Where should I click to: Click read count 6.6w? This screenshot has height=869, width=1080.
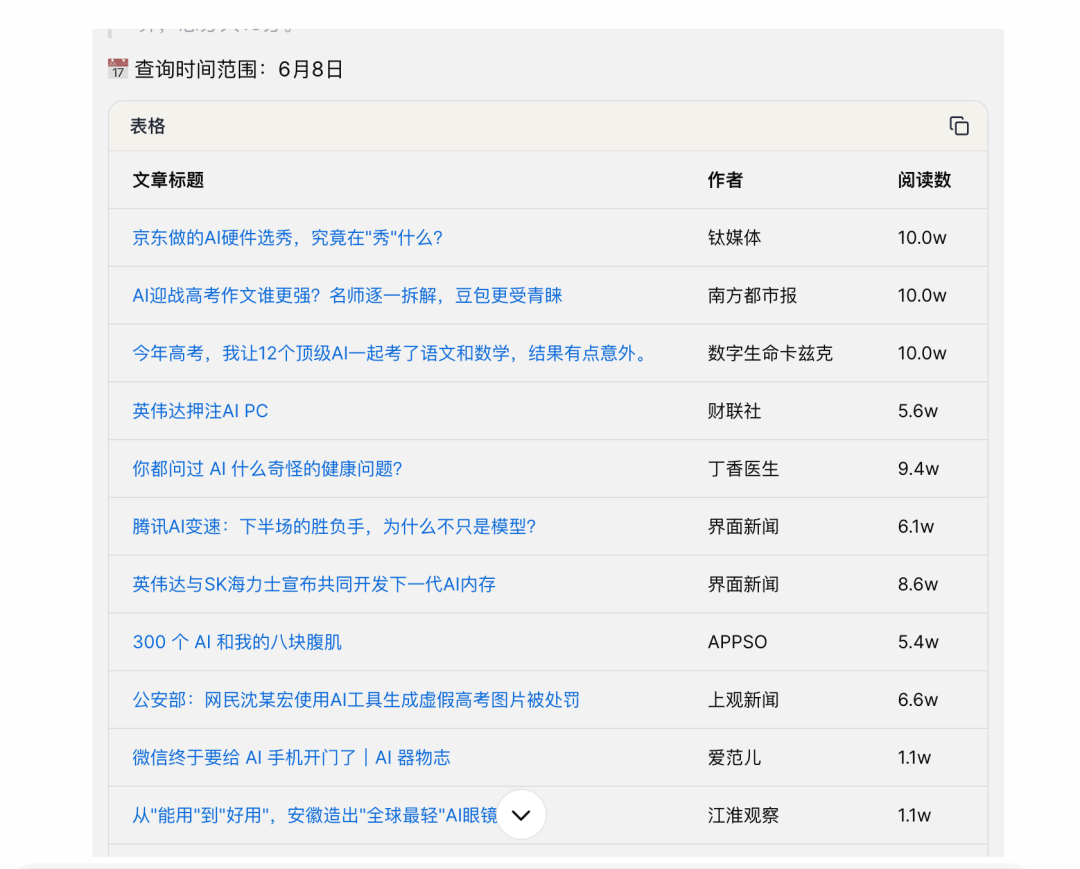click(x=917, y=700)
